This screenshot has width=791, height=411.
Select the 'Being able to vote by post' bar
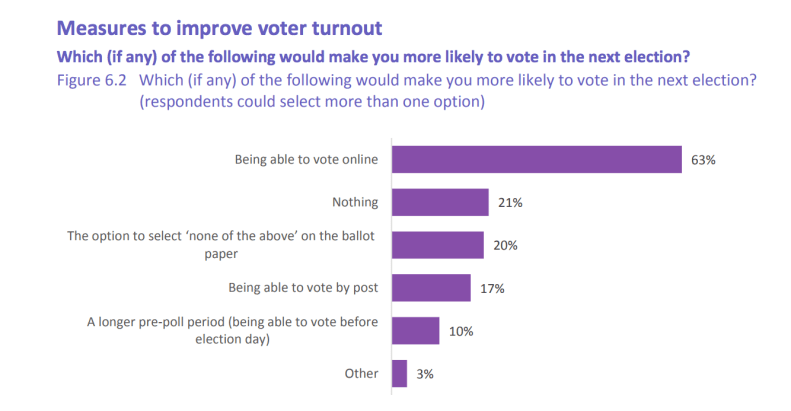coord(430,288)
